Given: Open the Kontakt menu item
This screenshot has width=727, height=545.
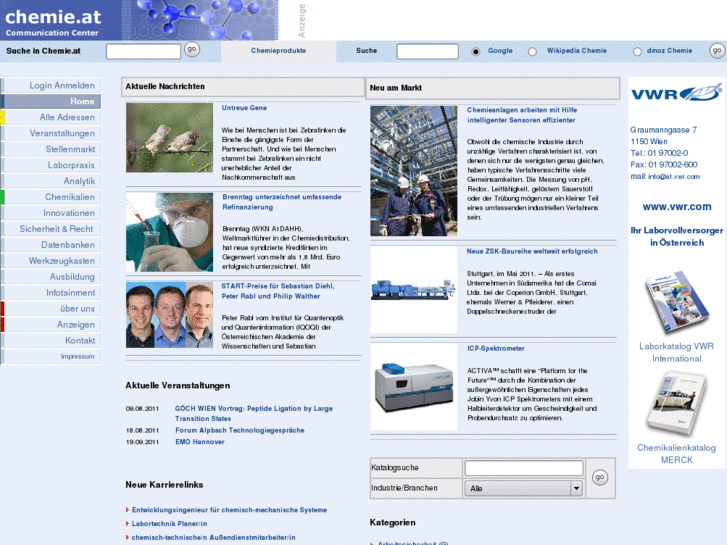Looking at the screenshot, I should pos(51,340).
